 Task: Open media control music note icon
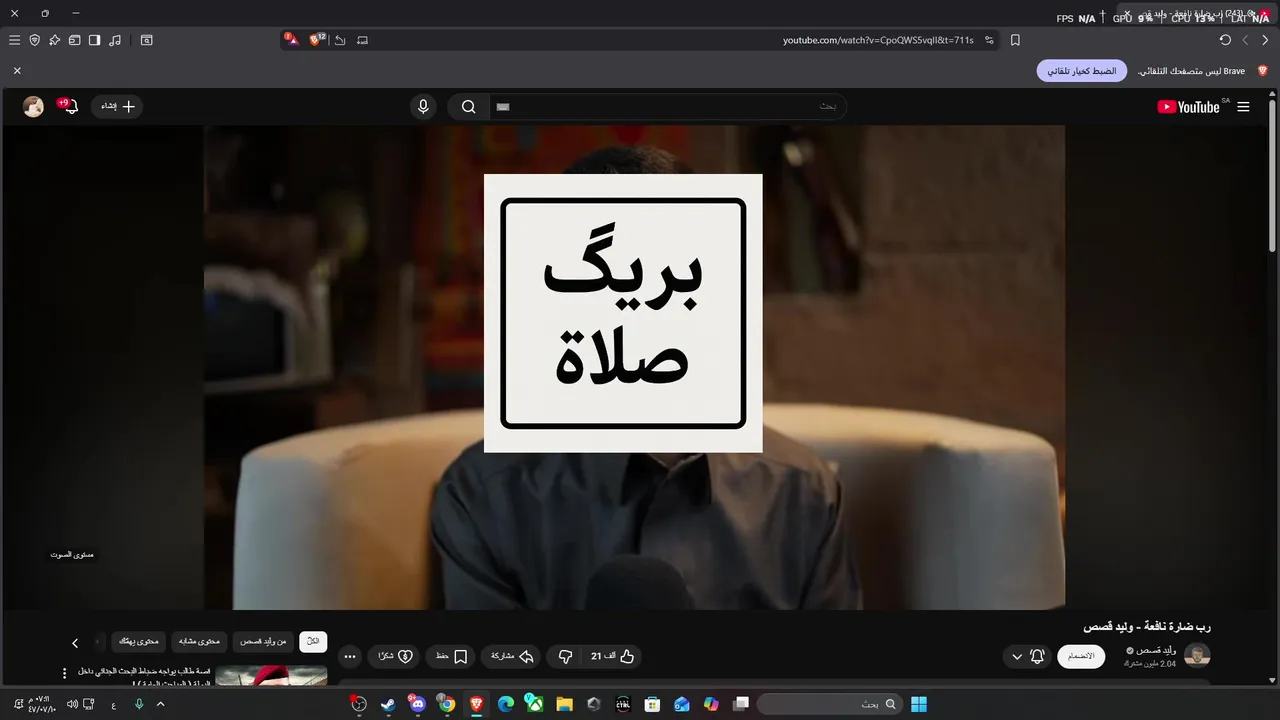click(115, 40)
